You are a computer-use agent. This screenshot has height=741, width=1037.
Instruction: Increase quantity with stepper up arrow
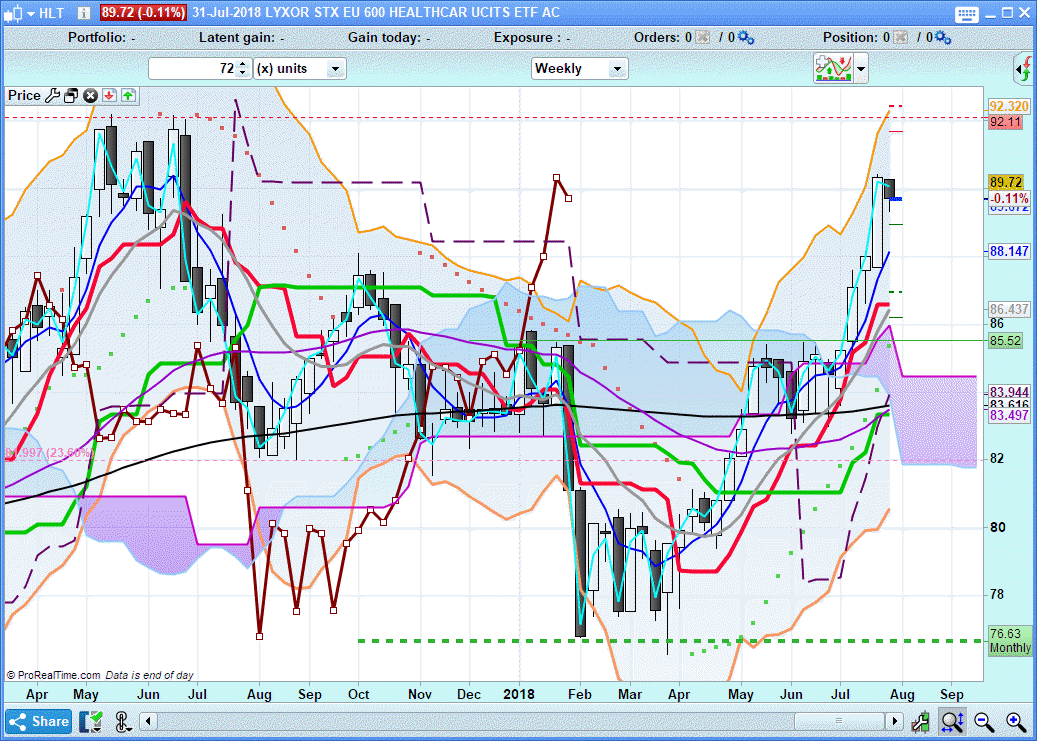coord(243,64)
